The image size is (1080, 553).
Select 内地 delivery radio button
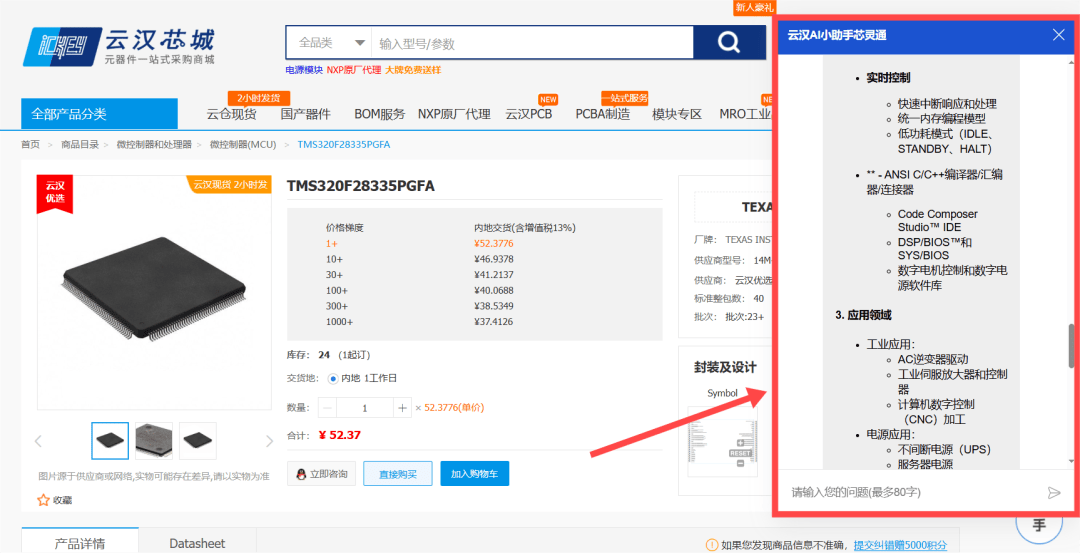pos(333,378)
